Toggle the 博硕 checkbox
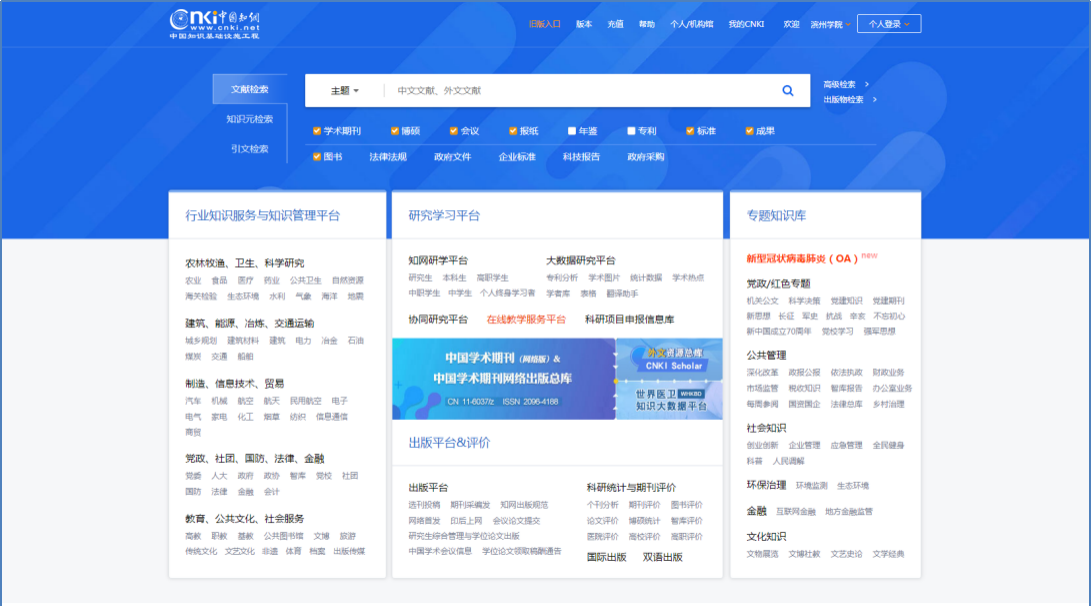Image resolution: width=1091 pixels, height=606 pixels. 395,131
